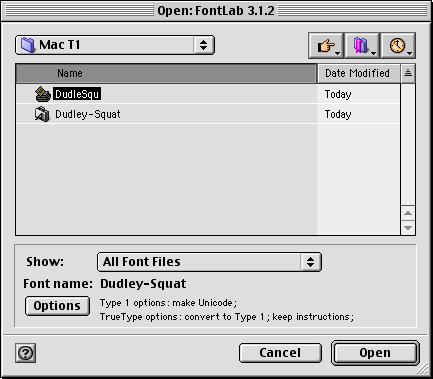This screenshot has width=433, height=379.
Task: Sort by Date Modified column header
Action: (x=358, y=73)
